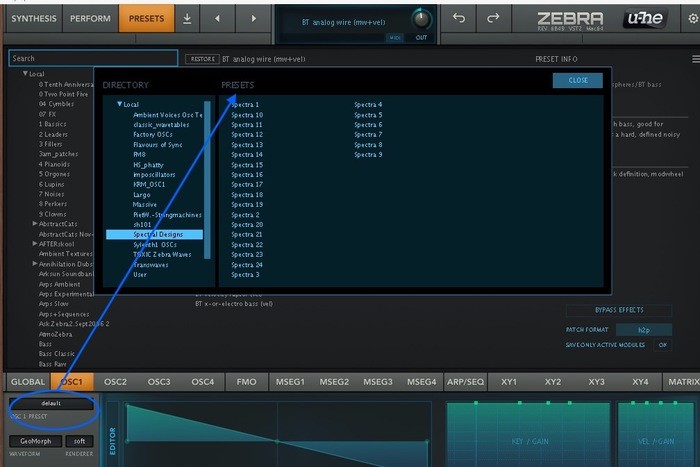Click the KEY / GAIN graph
This screenshot has height=467, width=700.
(x=529, y=435)
